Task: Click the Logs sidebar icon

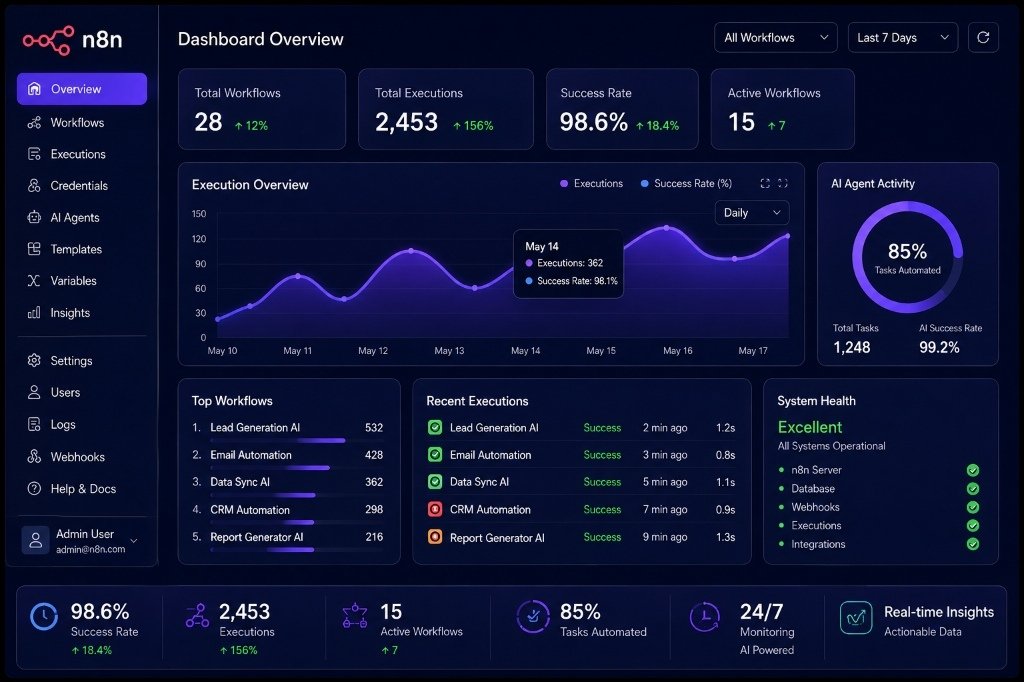Action: (34, 425)
